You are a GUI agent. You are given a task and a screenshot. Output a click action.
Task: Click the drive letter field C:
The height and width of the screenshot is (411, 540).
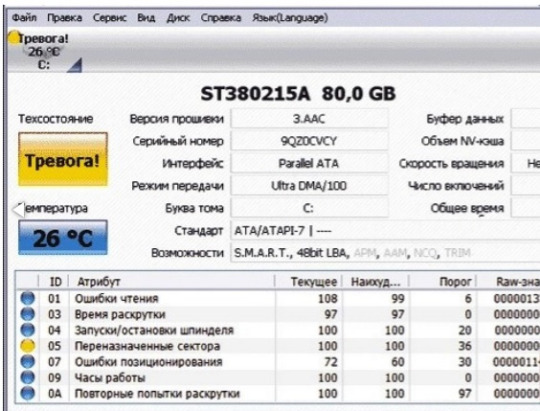(309, 208)
